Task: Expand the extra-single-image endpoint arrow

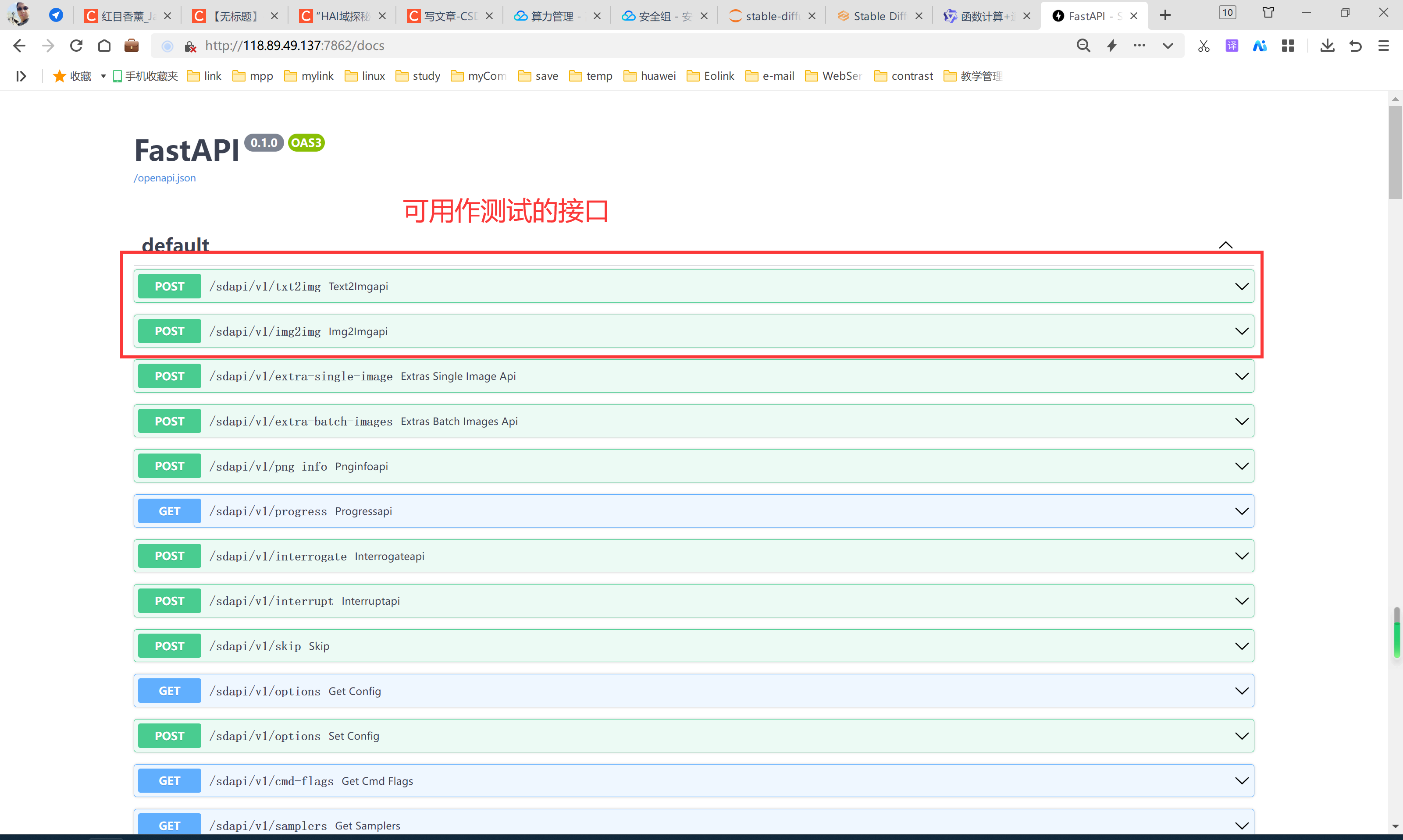Action: pyautogui.click(x=1241, y=376)
